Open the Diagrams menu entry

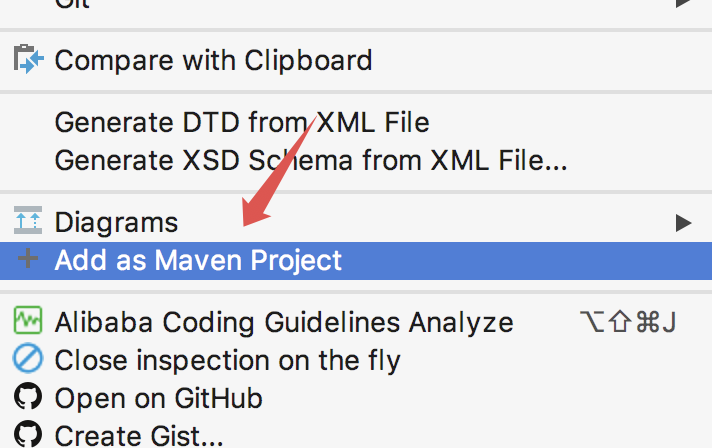pos(116,221)
